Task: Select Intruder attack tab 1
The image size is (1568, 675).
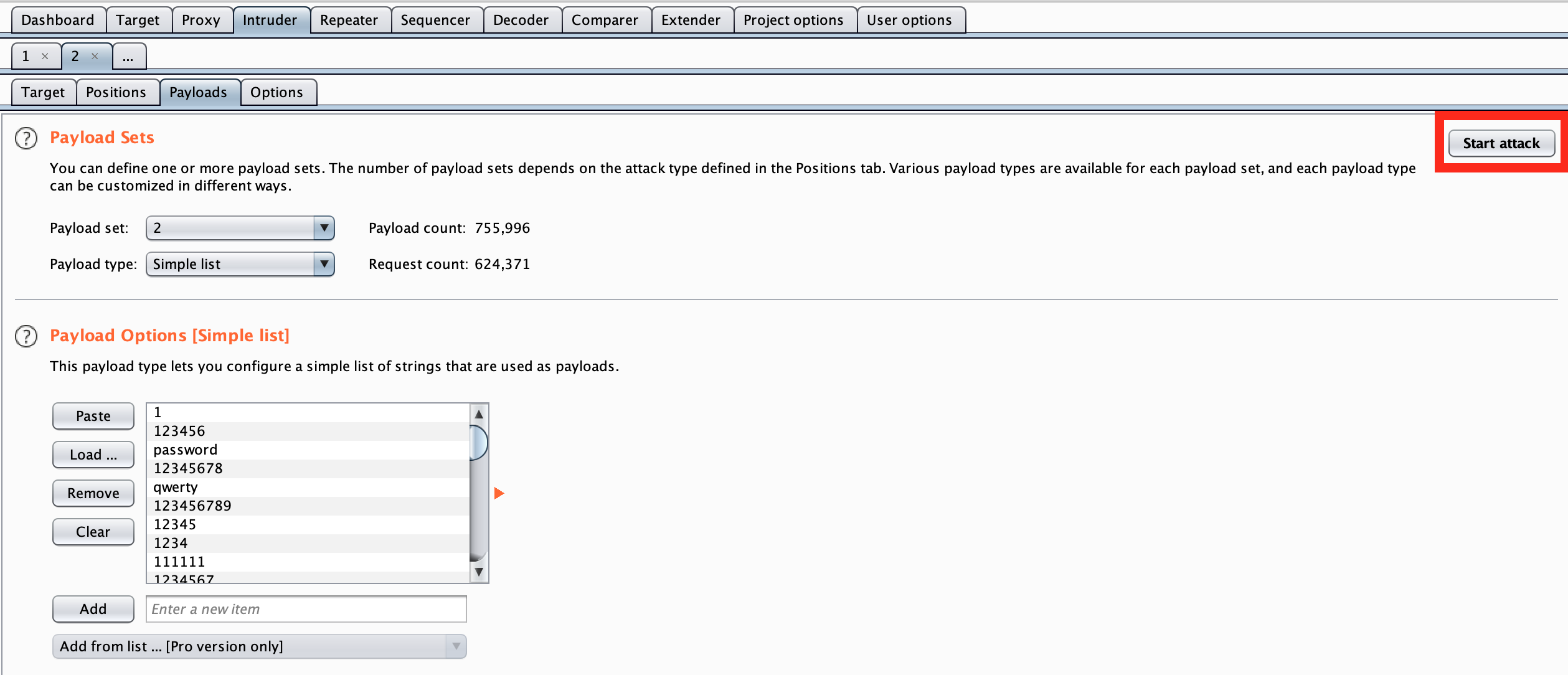Action: click(26, 57)
